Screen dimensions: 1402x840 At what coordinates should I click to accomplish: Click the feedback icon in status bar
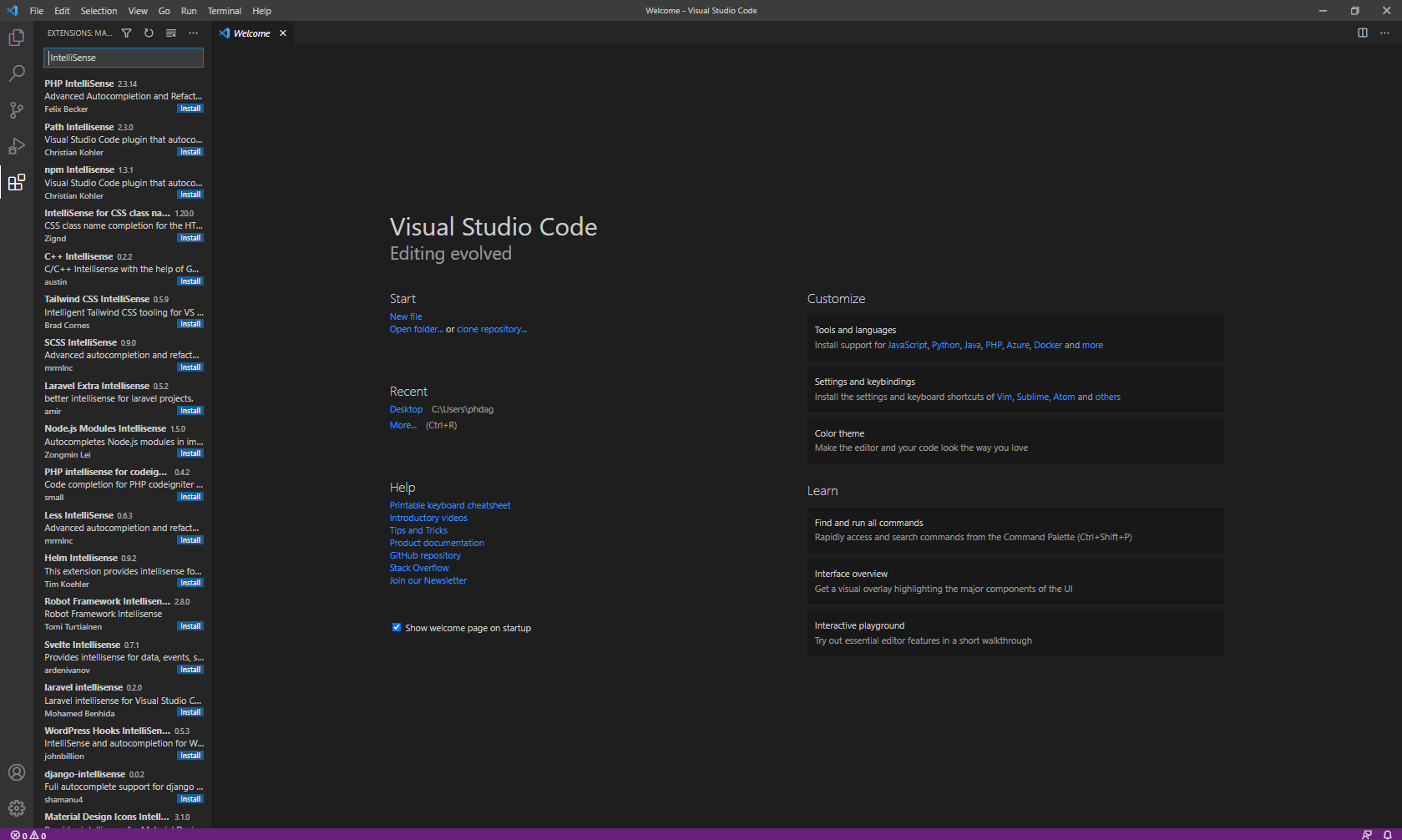coord(1367,834)
